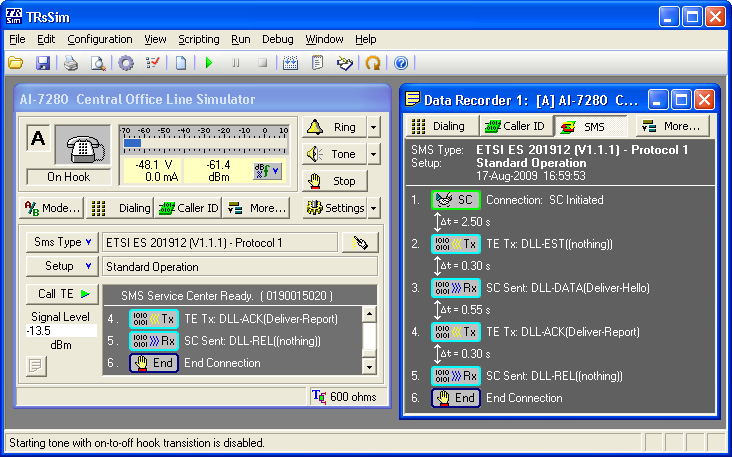Switch to Caller ID tab in Data Recorder
This screenshot has width=732, height=457.
point(516,126)
